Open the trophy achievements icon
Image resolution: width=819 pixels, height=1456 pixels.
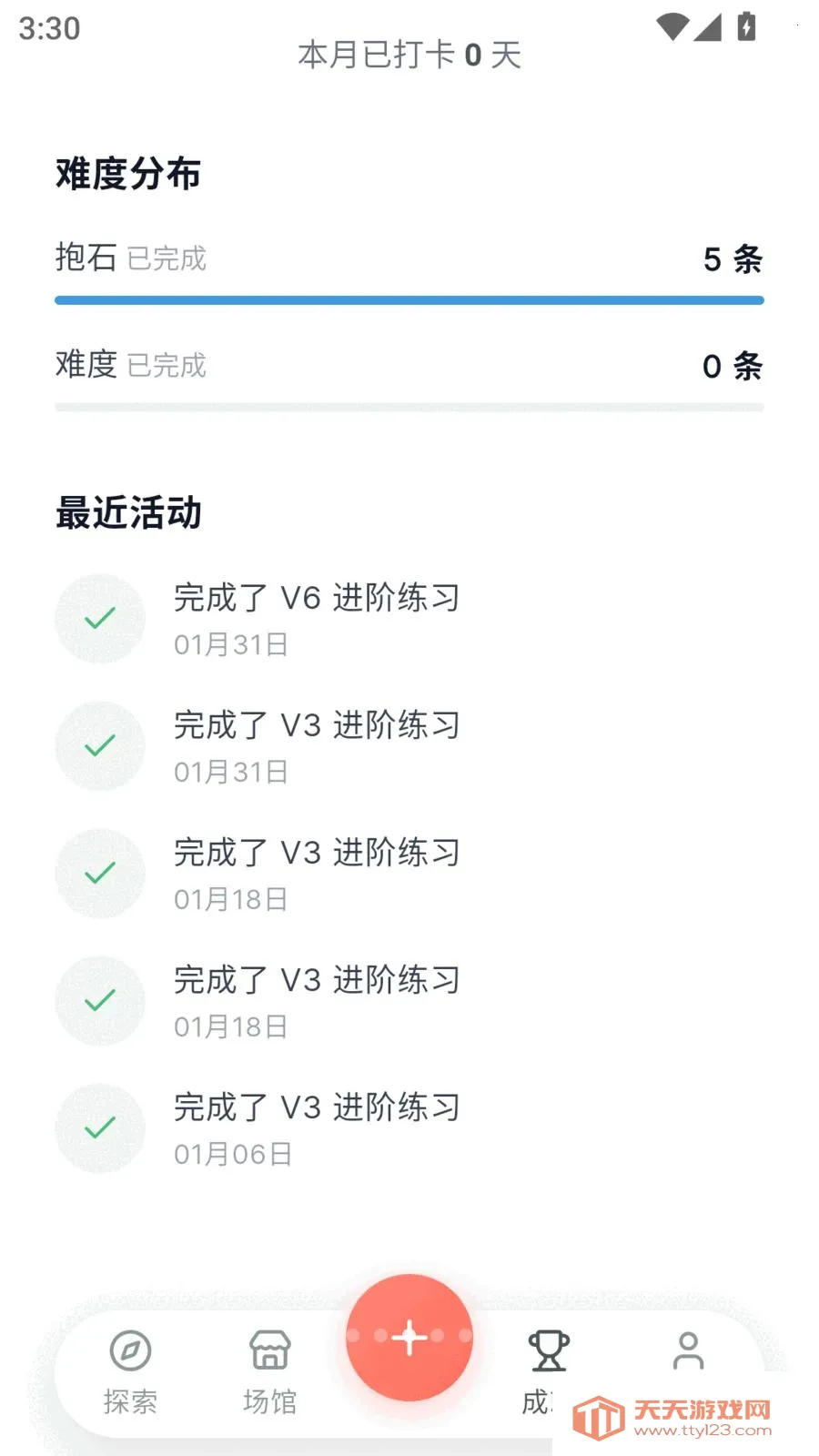[x=549, y=1350]
